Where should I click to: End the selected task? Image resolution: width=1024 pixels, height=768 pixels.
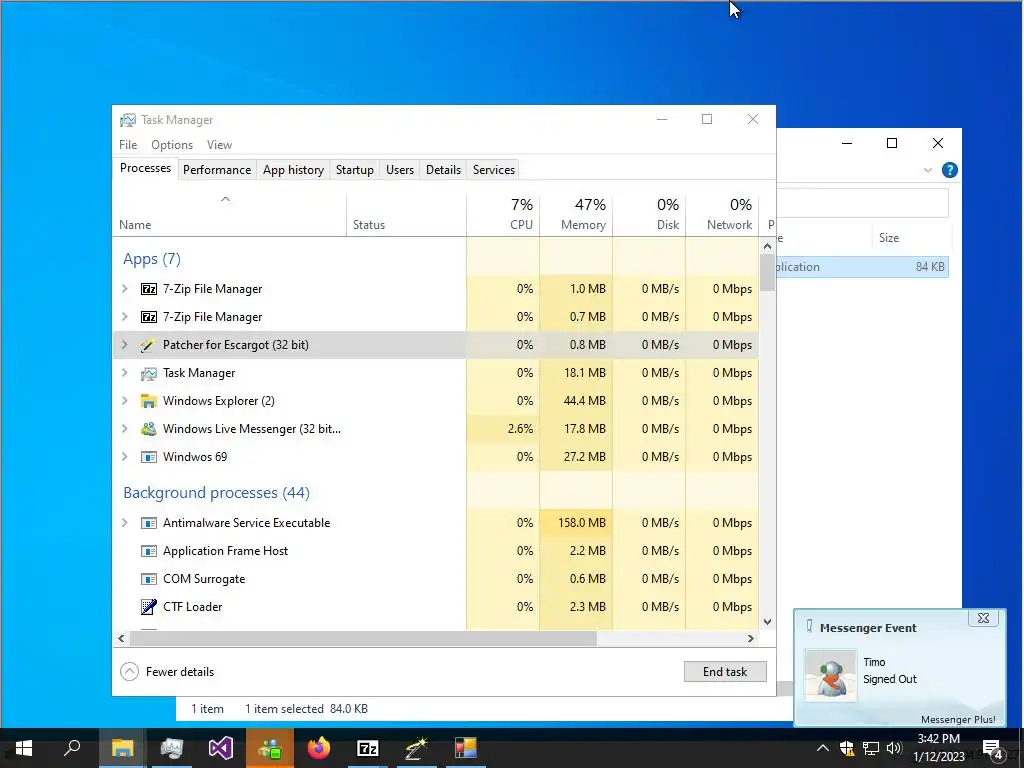click(x=725, y=672)
